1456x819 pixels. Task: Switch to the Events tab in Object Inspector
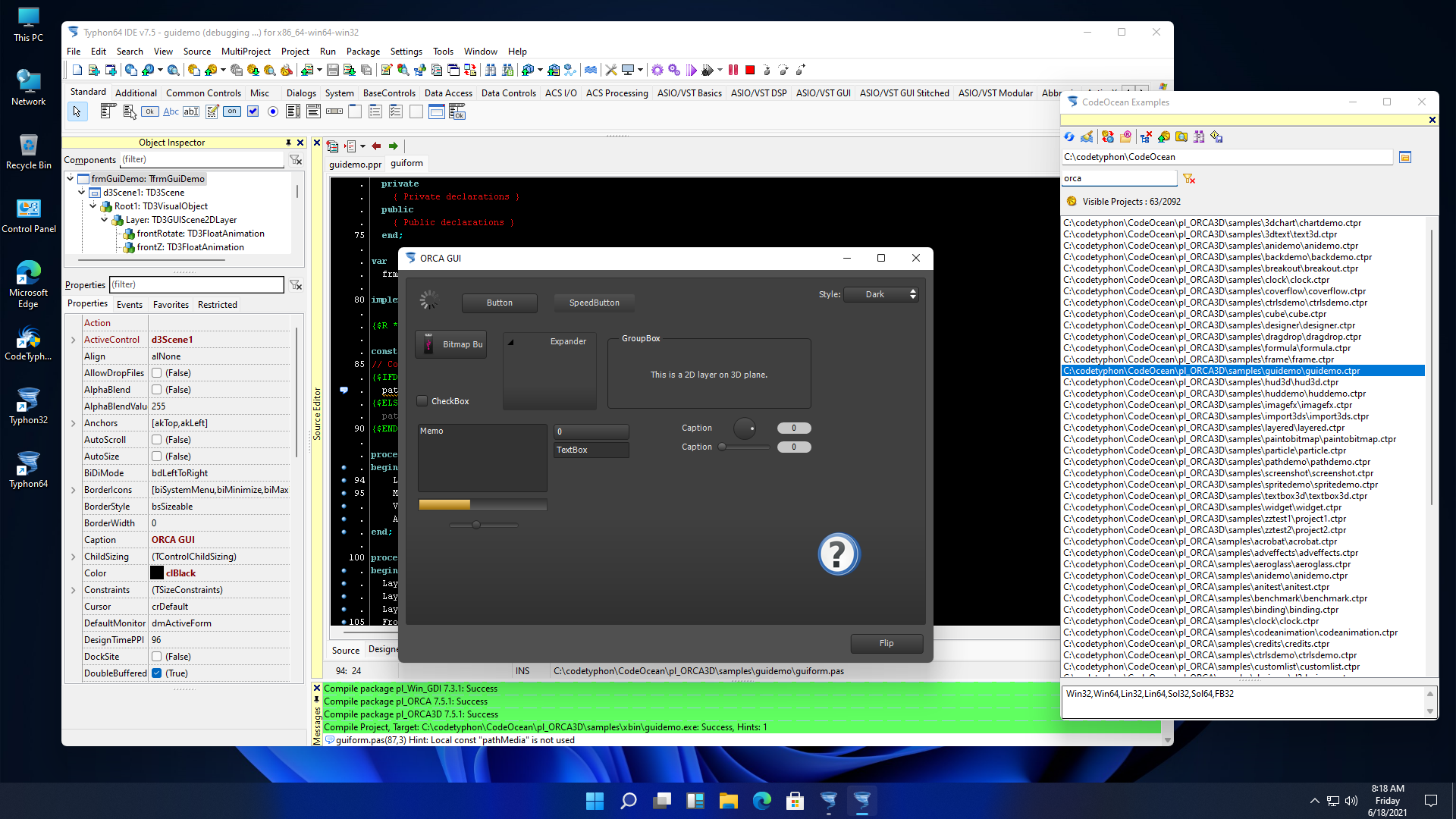129,305
